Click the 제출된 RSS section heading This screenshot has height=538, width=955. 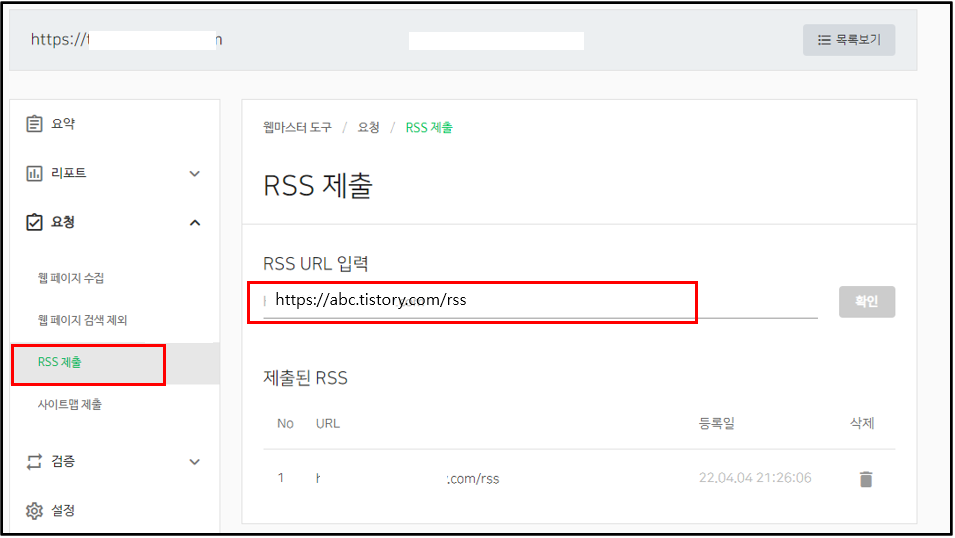(x=305, y=378)
